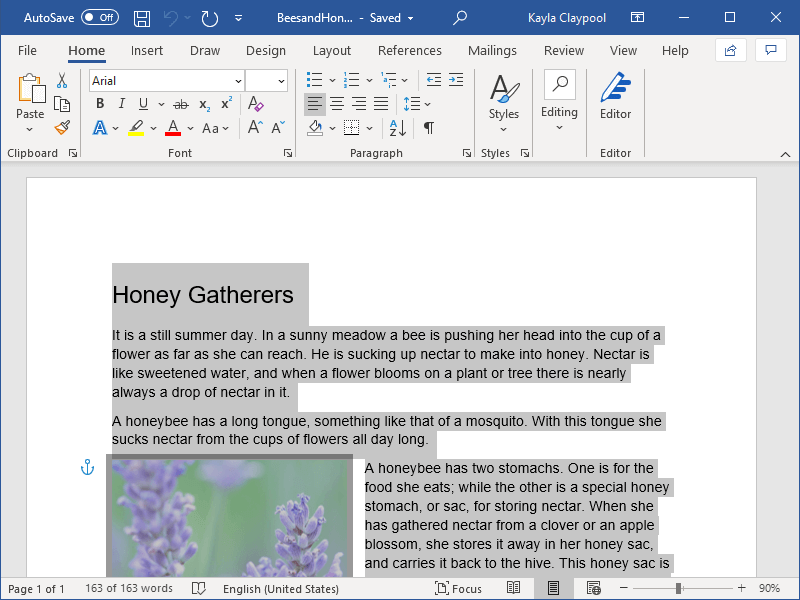Click the 163 of 163 words counter
The height and width of the screenshot is (600, 800).
pos(129,589)
